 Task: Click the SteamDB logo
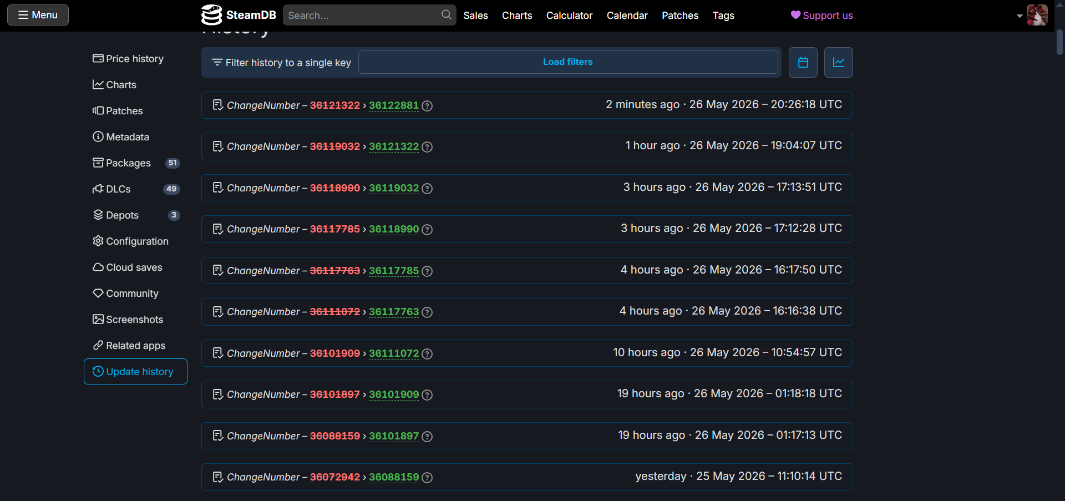(x=238, y=15)
